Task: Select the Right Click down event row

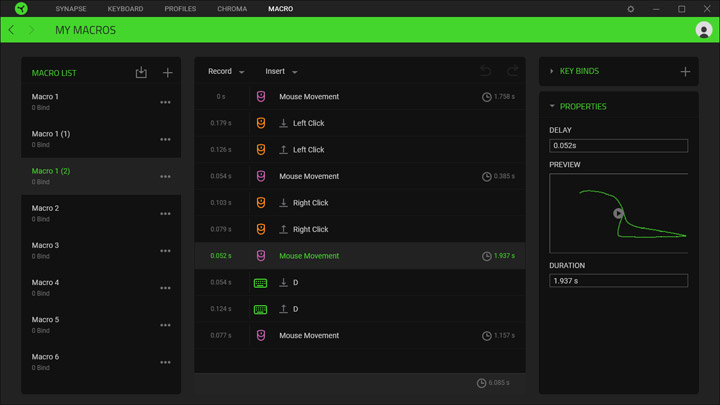Action: [360, 202]
